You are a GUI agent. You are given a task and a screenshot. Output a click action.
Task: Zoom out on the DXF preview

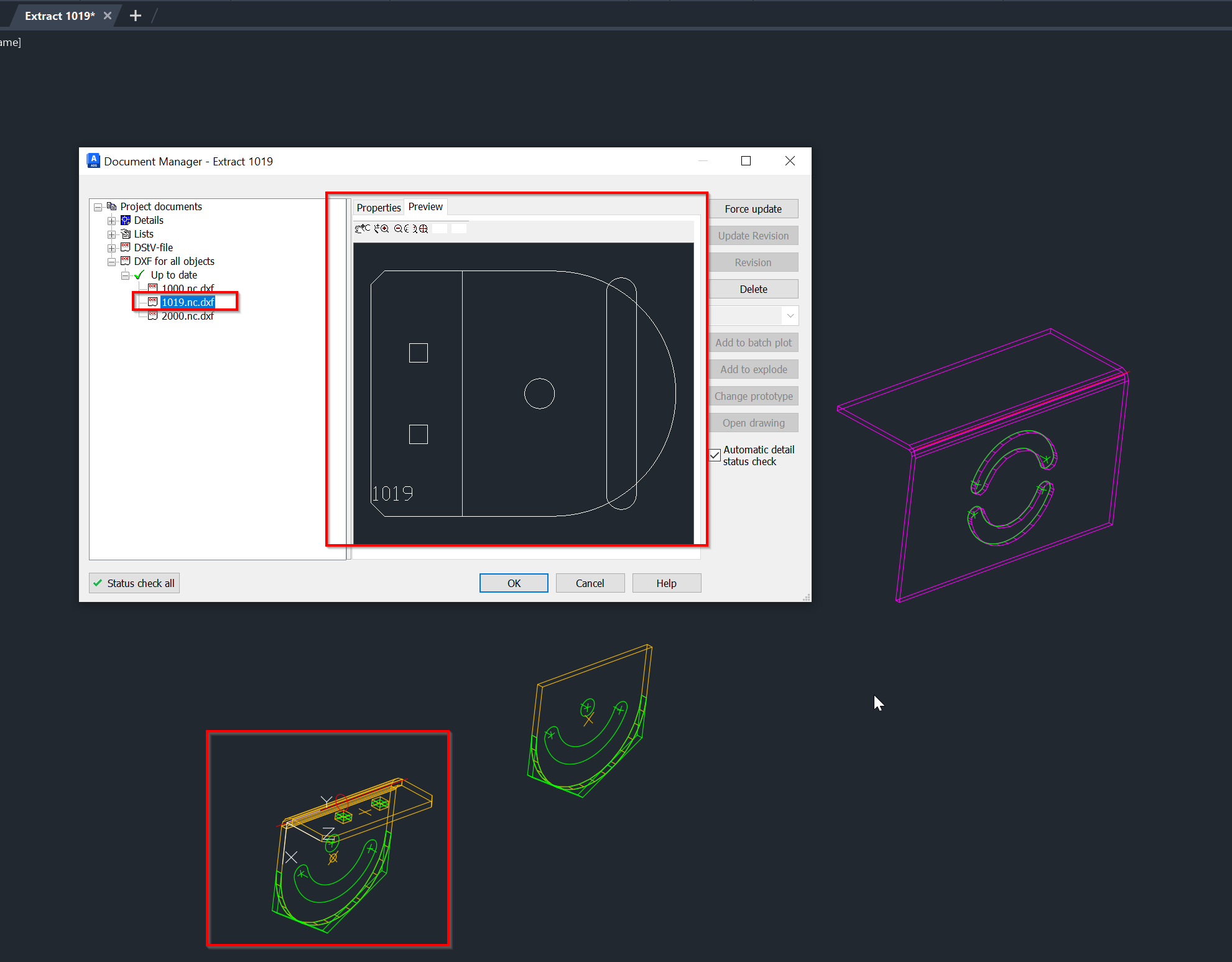[x=399, y=229]
